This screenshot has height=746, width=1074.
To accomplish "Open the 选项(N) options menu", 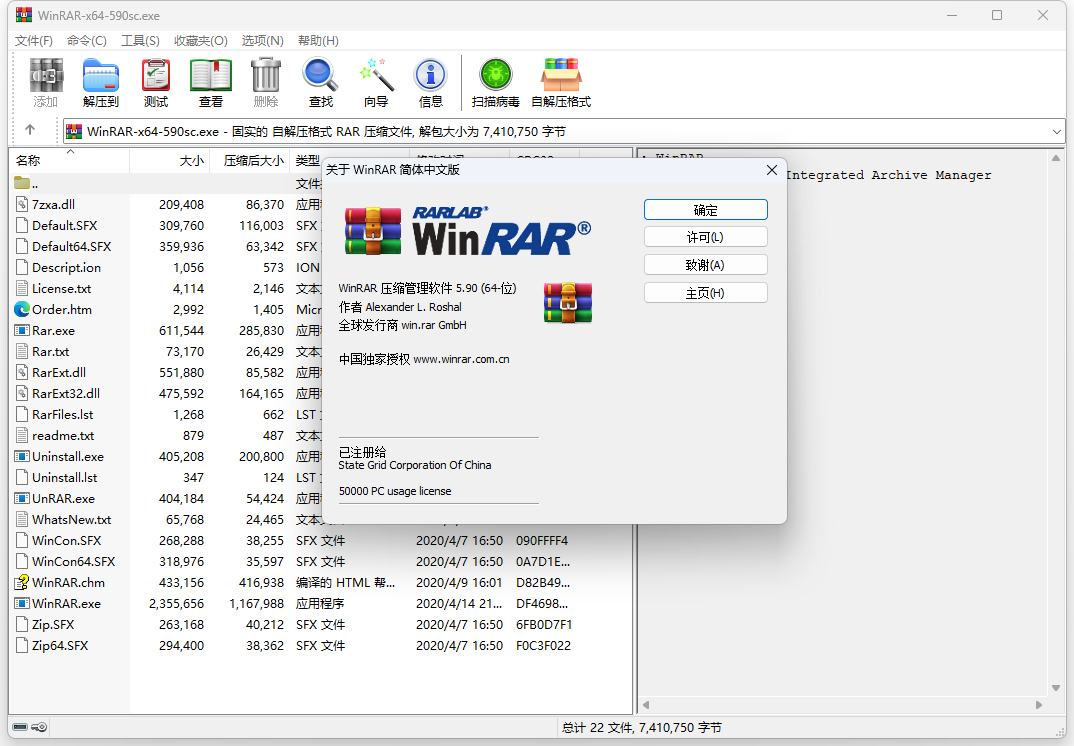I will (262, 41).
